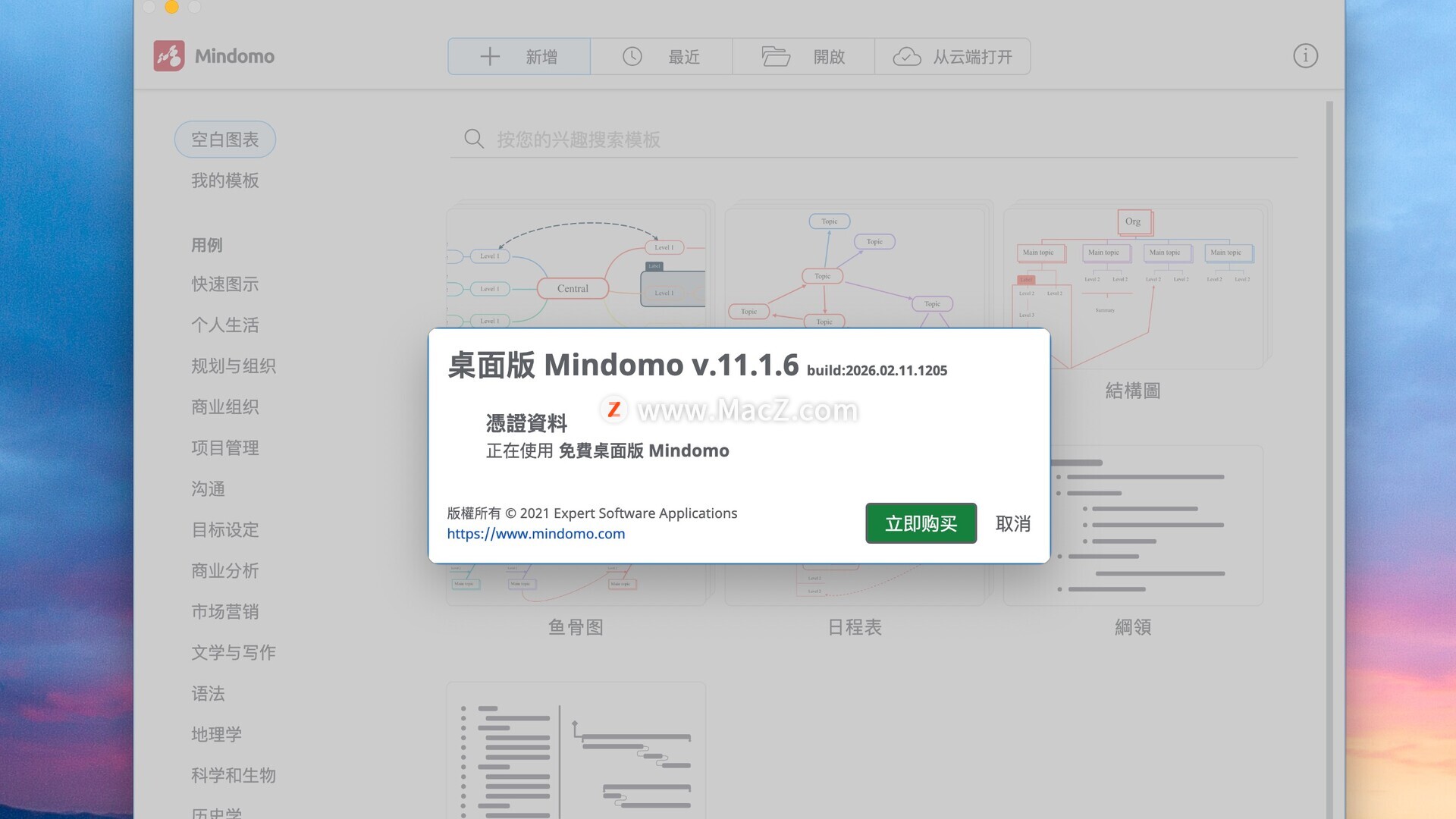The image size is (1456, 819).
Task: Click the vertical scrollbar on the right
Action: (1329, 455)
